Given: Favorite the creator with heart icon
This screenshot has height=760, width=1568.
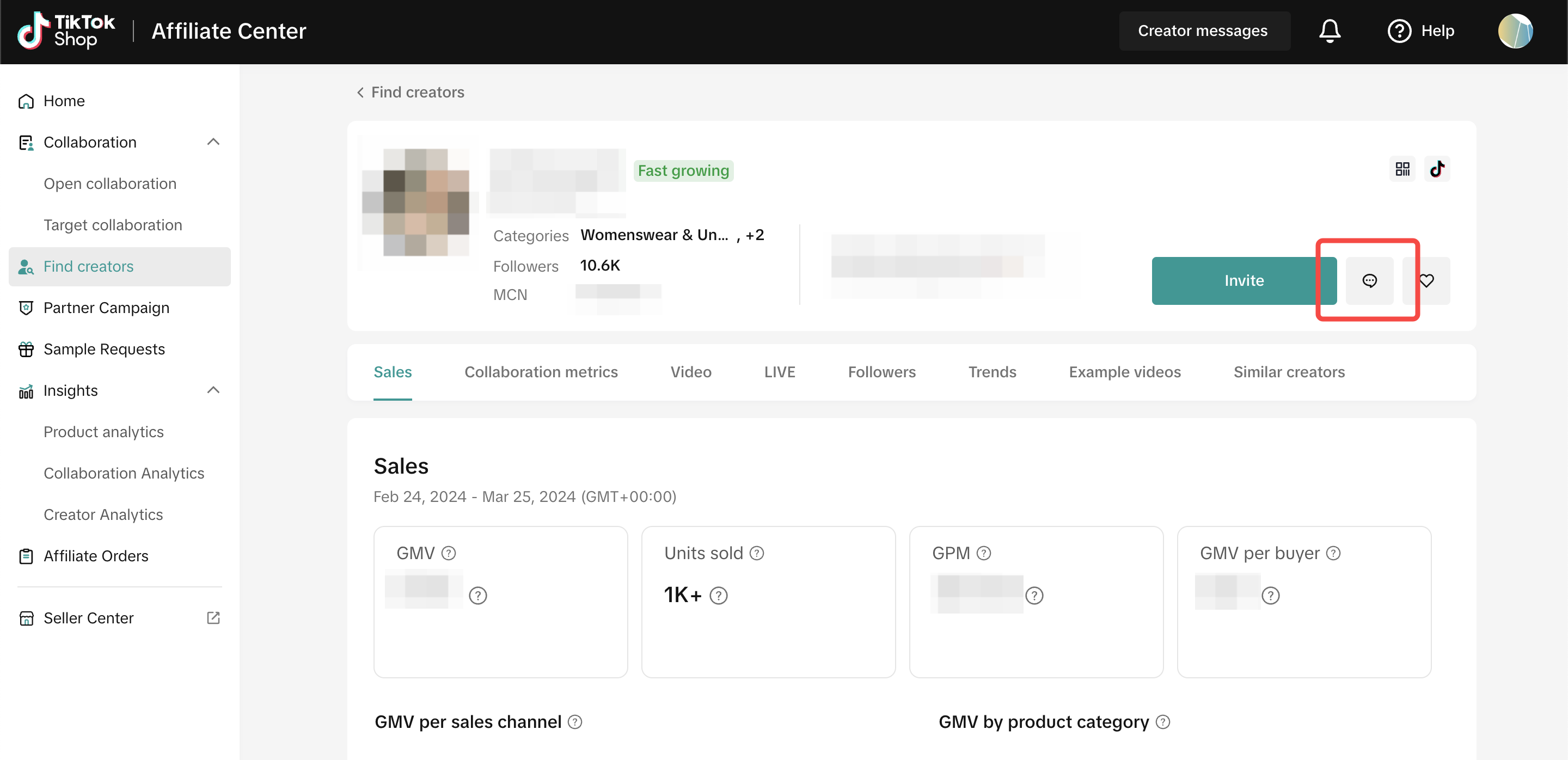Looking at the screenshot, I should pos(1427,280).
